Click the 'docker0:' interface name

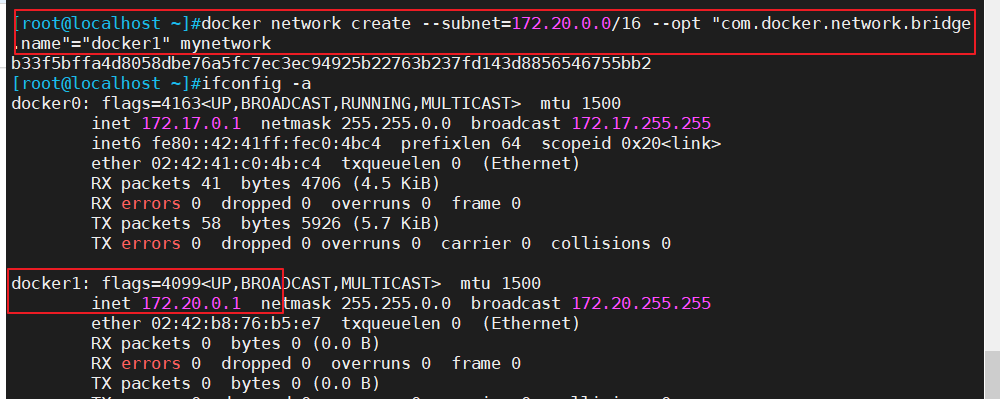pyautogui.click(x=51, y=103)
